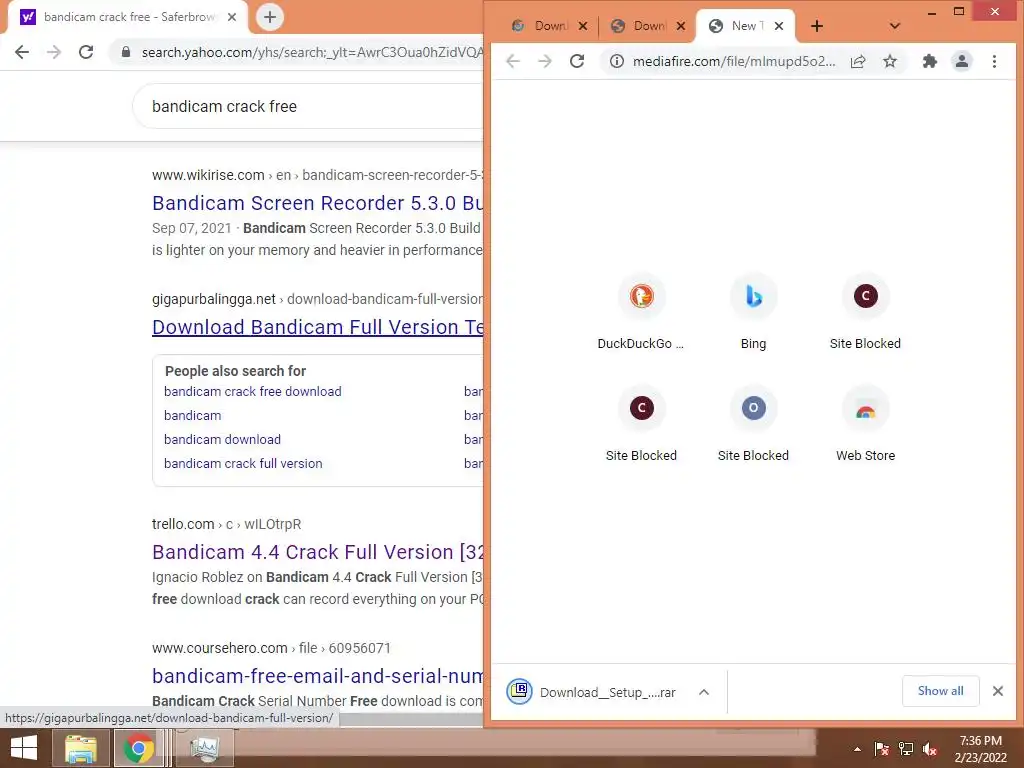The image size is (1024, 768).
Task: Open the Chrome profile avatar
Action: coord(961,61)
